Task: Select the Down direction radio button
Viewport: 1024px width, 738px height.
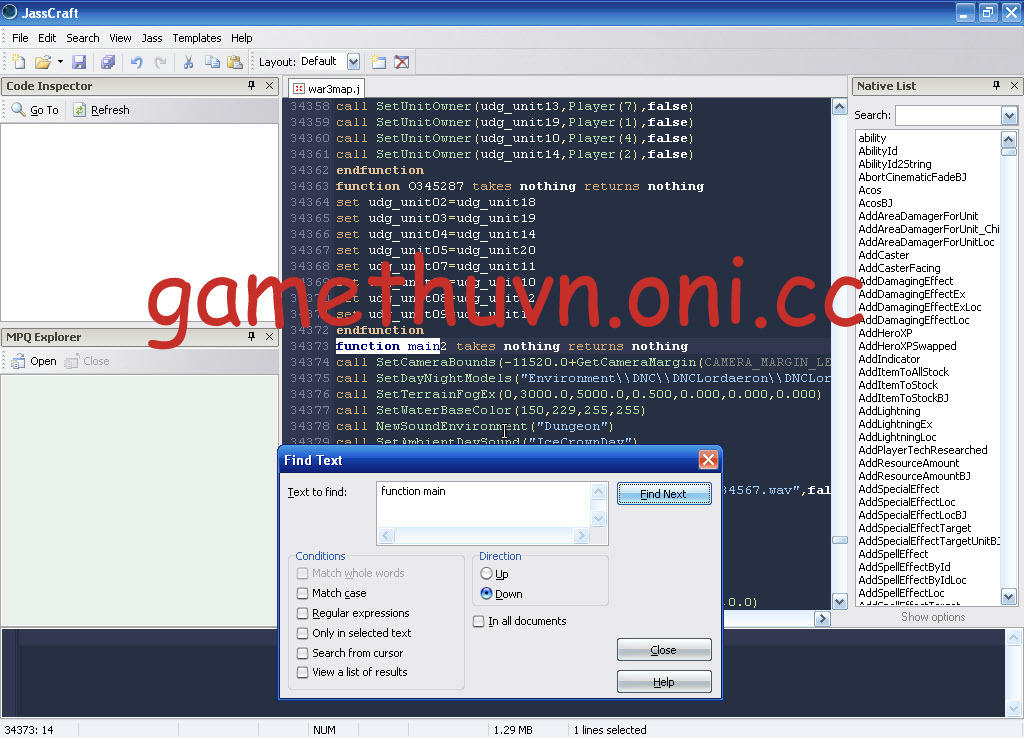Action: click(486, 594)
